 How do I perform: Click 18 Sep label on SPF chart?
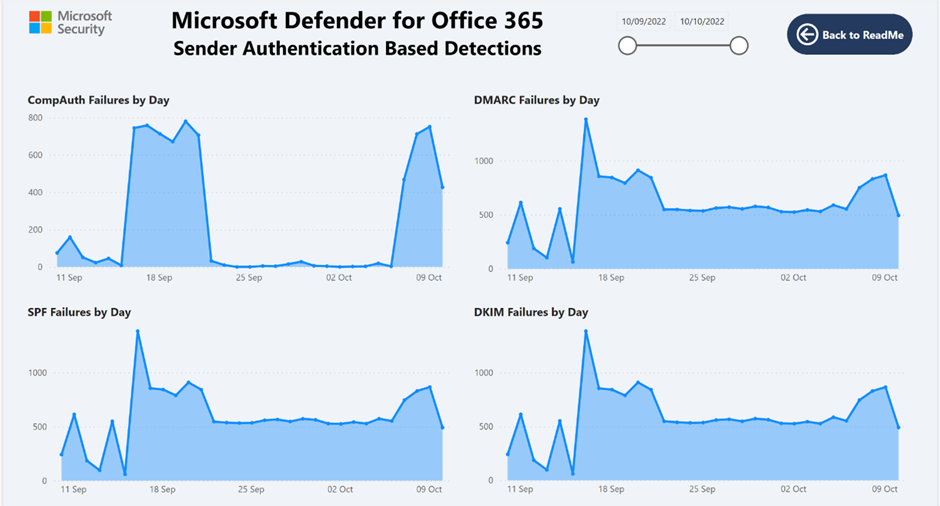tap(162, 489)
